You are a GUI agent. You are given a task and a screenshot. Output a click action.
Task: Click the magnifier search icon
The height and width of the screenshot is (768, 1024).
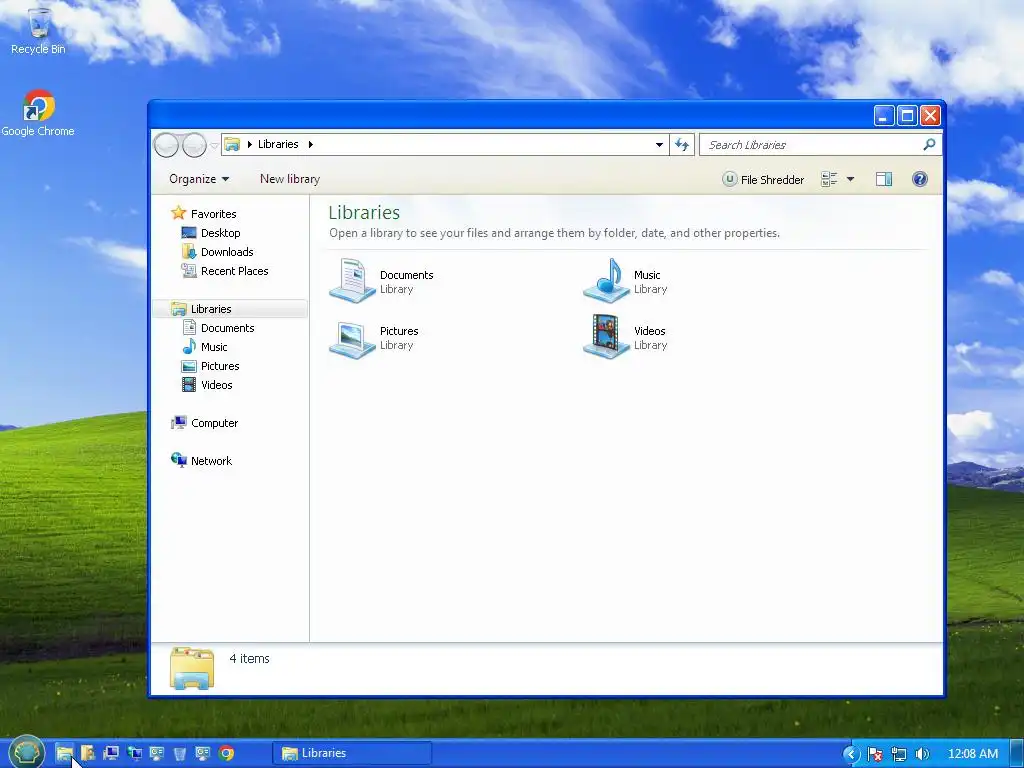tap(929, 144)
